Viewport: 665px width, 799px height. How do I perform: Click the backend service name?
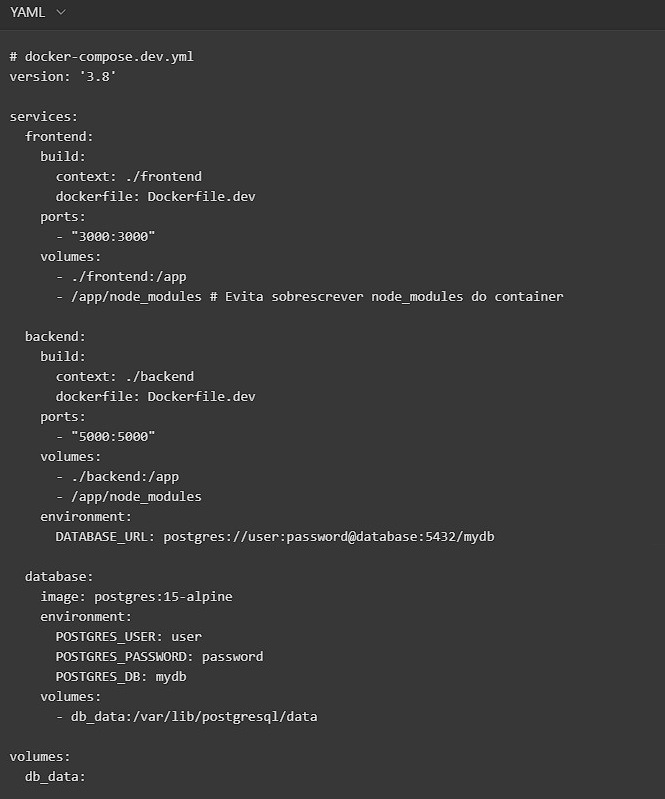click(x=55, y=336)
